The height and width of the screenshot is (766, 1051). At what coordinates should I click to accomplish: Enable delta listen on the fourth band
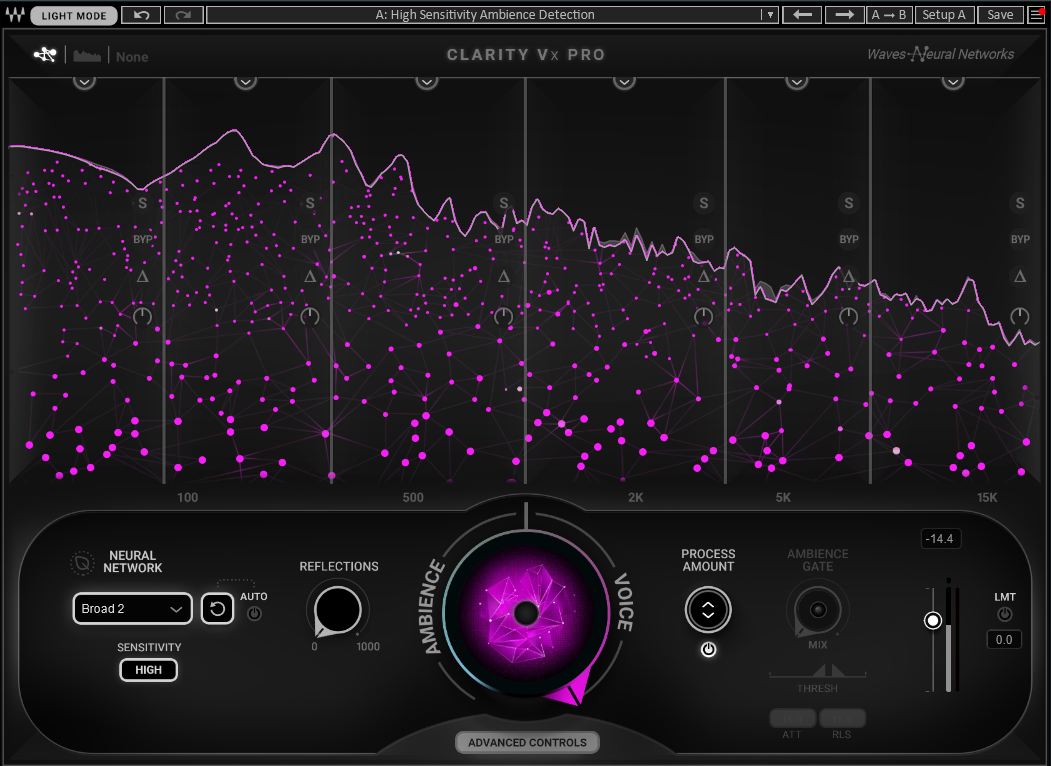pyautogui.click(x=703, y=276)
